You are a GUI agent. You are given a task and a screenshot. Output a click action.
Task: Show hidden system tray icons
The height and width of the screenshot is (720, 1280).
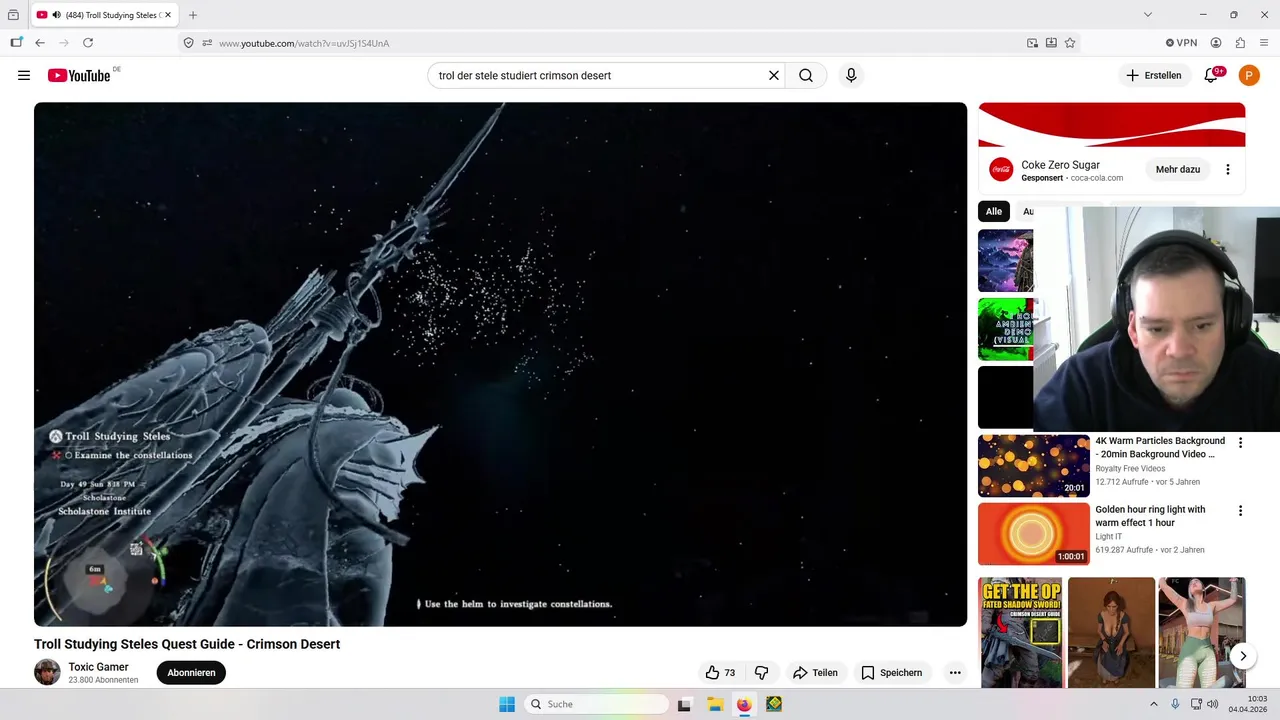[1153, 704]
